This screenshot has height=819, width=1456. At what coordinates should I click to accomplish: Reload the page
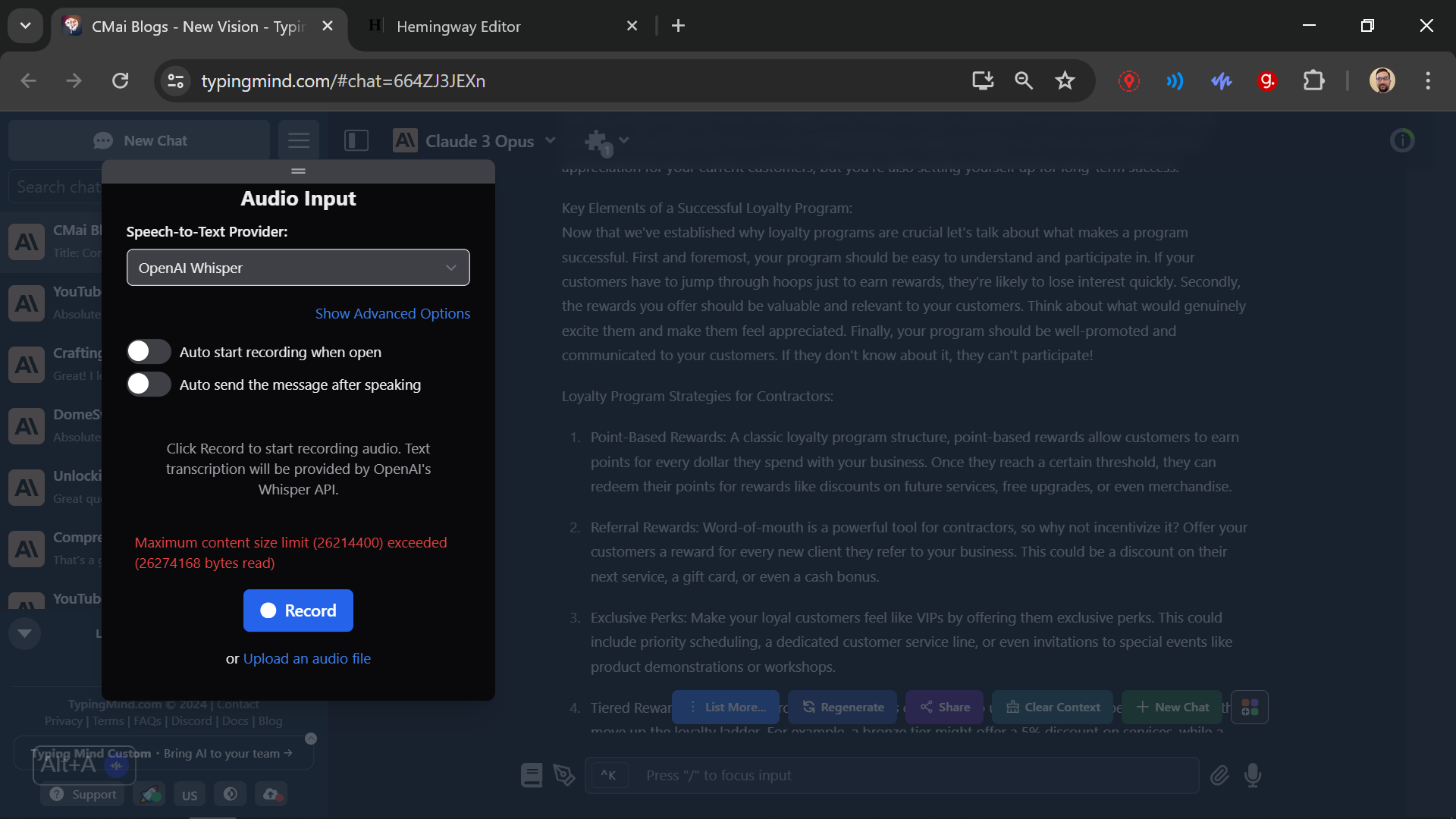(x=121, y=80)
